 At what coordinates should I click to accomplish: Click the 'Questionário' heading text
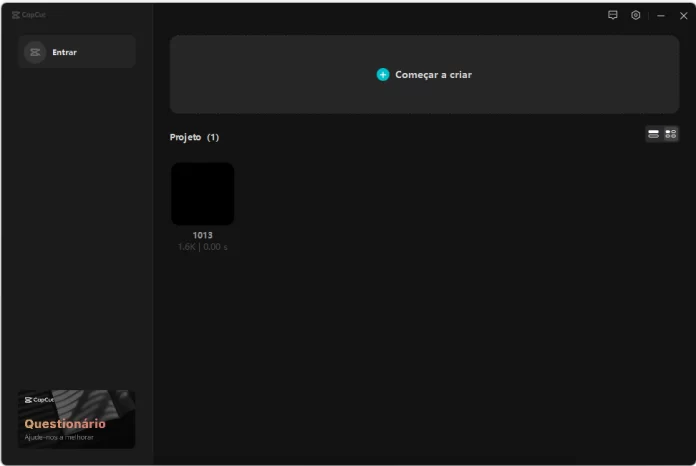tap(65, 423)
